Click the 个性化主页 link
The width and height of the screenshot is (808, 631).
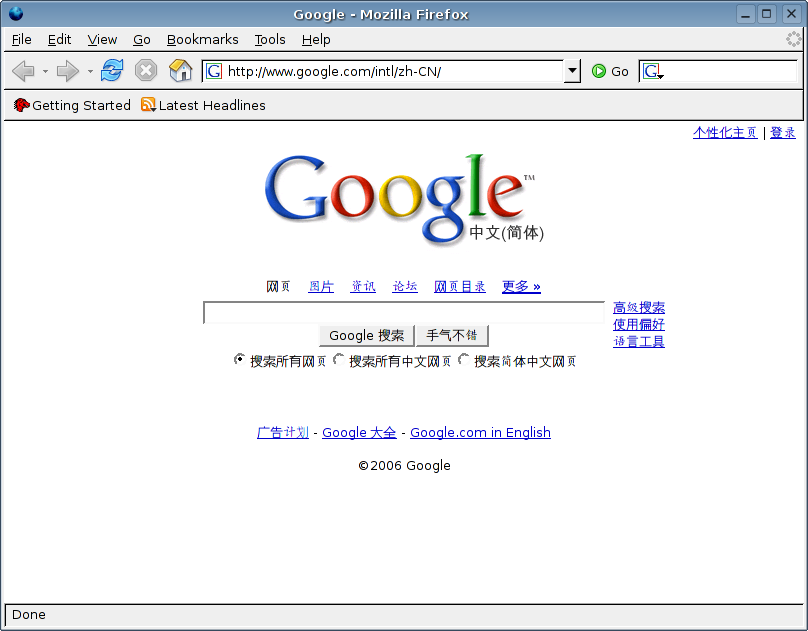[725, 133]
